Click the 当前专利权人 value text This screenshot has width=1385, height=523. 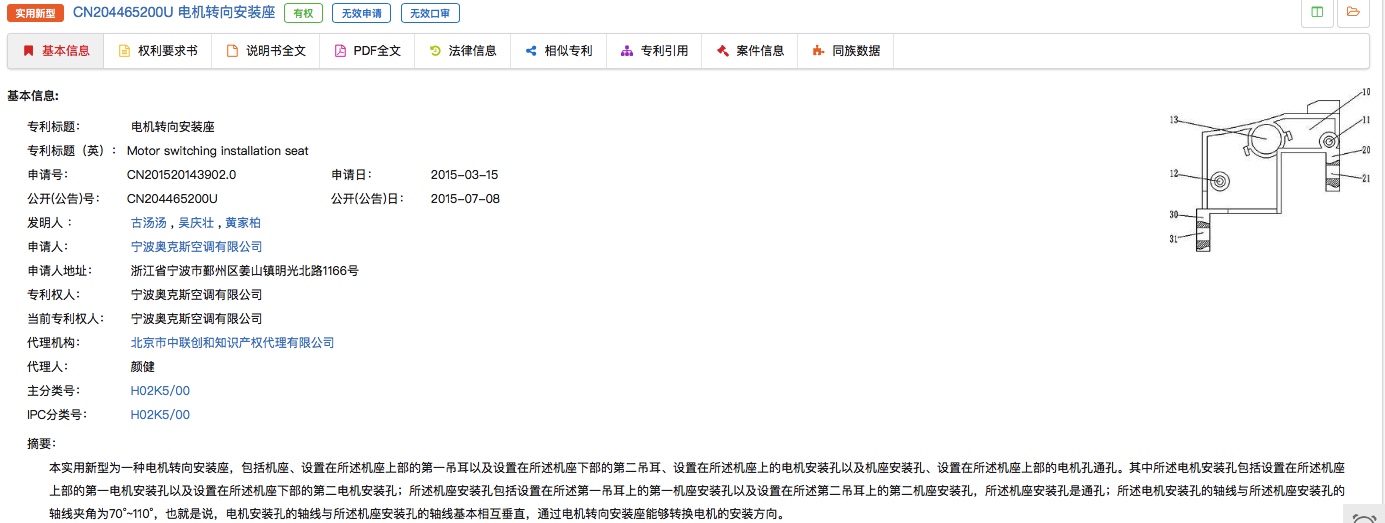pos(197,319)
